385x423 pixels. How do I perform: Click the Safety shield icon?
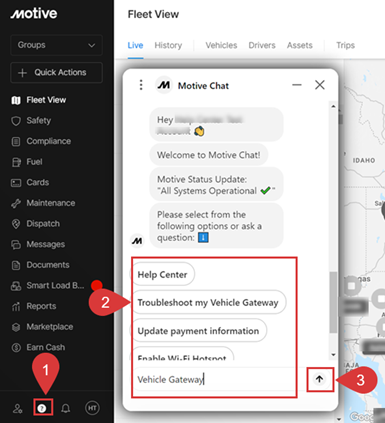[16, 121]
